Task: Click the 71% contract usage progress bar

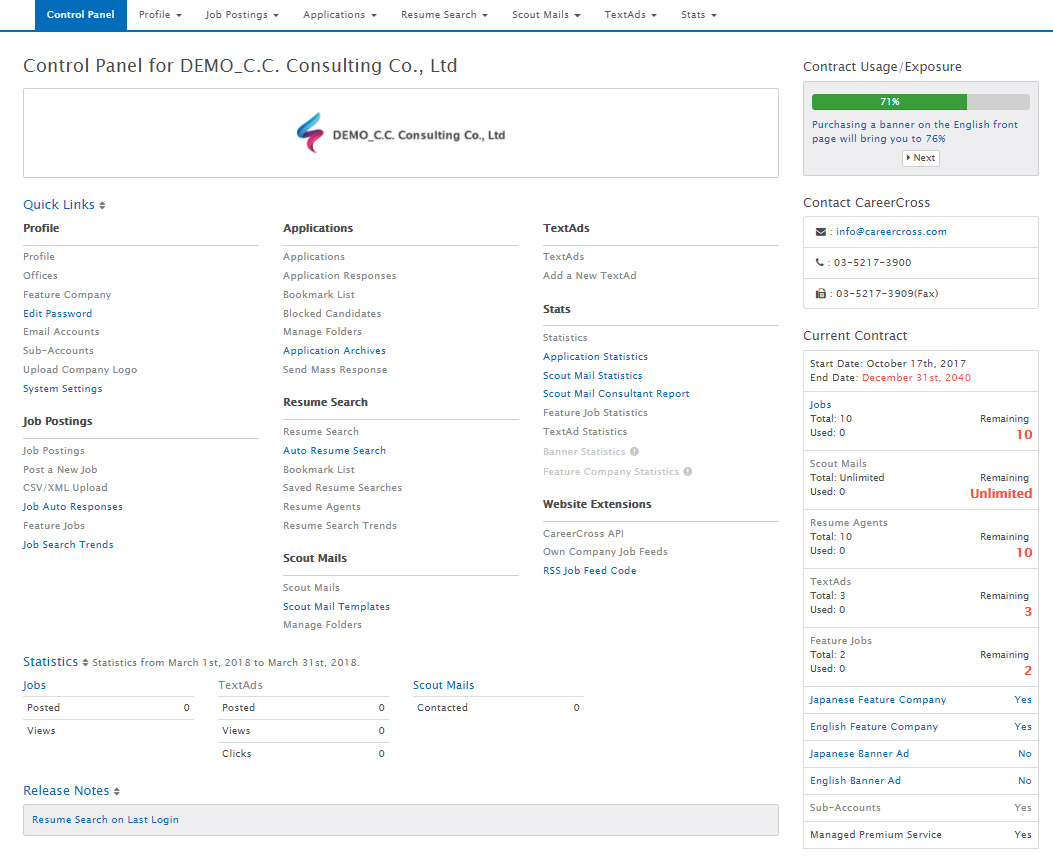Action: 921,102
